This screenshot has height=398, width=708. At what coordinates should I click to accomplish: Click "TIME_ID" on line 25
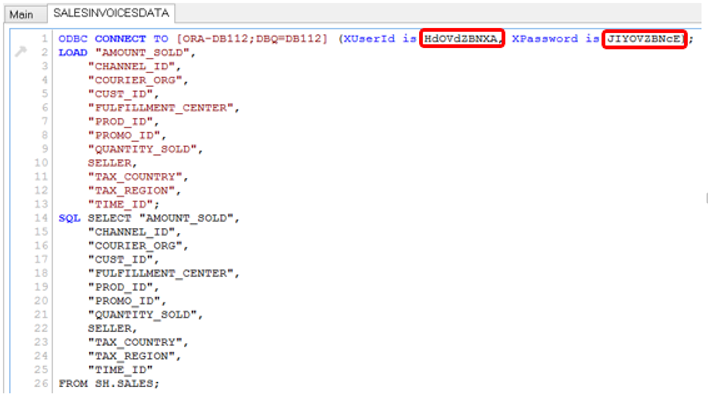[121, 370]
